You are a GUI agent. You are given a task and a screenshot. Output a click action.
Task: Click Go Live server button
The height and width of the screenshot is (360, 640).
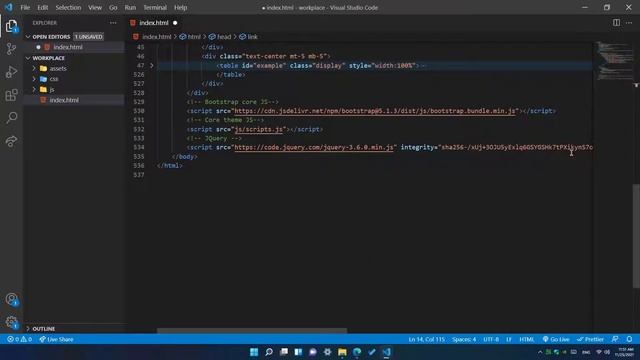tap(556, 339)
